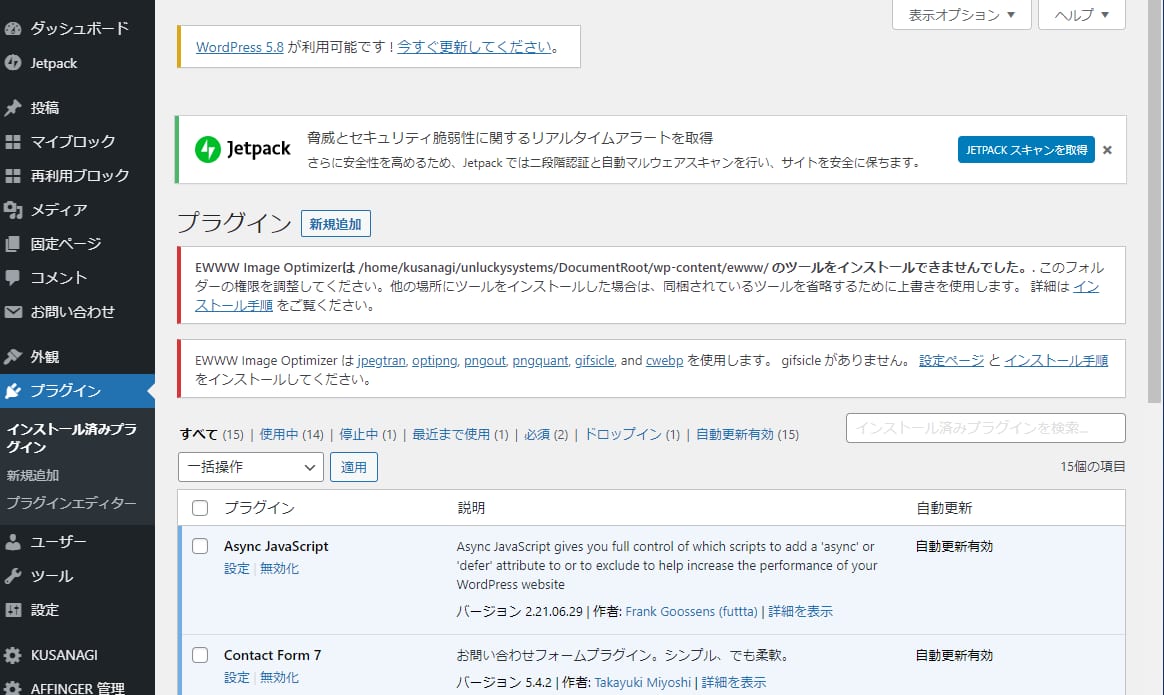Check the Contact Form 7 plugin checkbox

(200, 655)
